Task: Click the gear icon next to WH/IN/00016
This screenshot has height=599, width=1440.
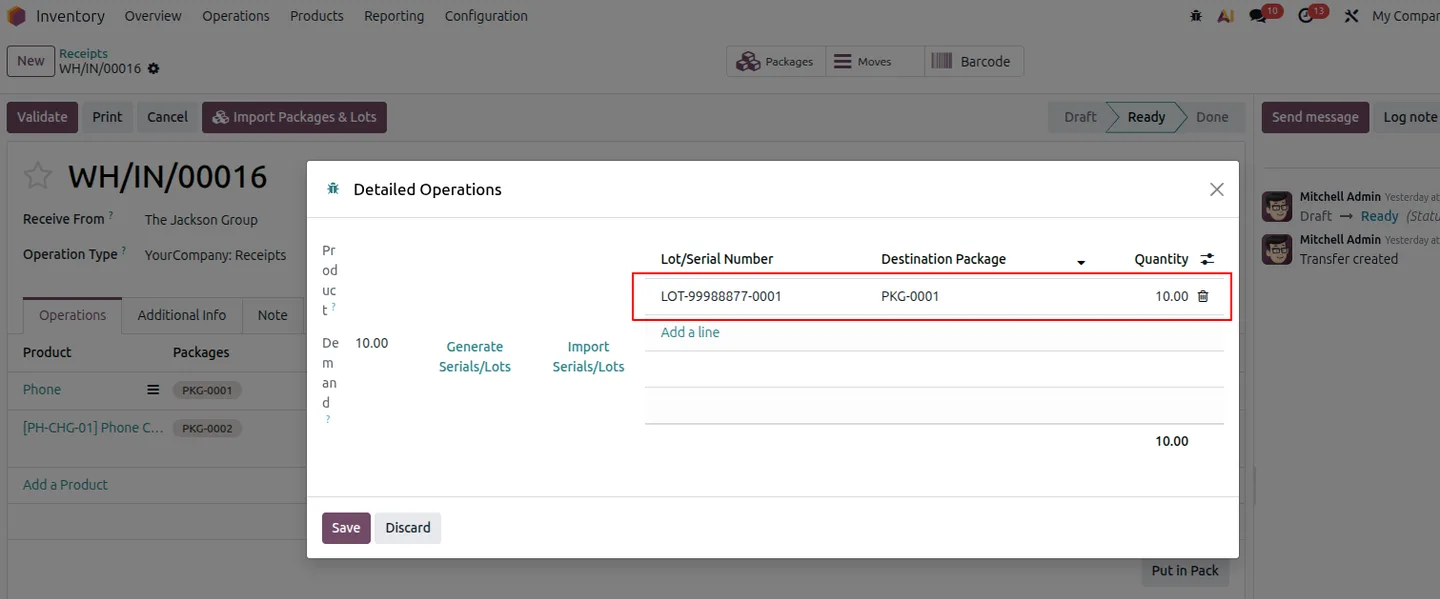Action: [153, 69]
